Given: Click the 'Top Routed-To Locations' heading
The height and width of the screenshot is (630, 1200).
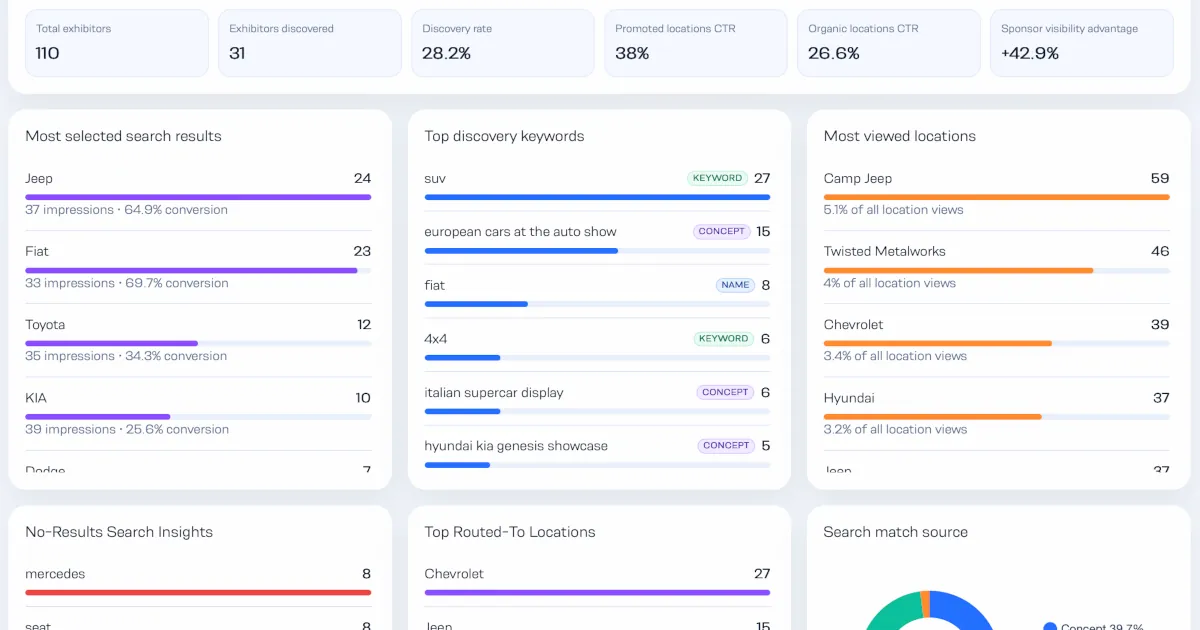Looking at the screenshot, I should pyautogui.click(x=509, y=532).
